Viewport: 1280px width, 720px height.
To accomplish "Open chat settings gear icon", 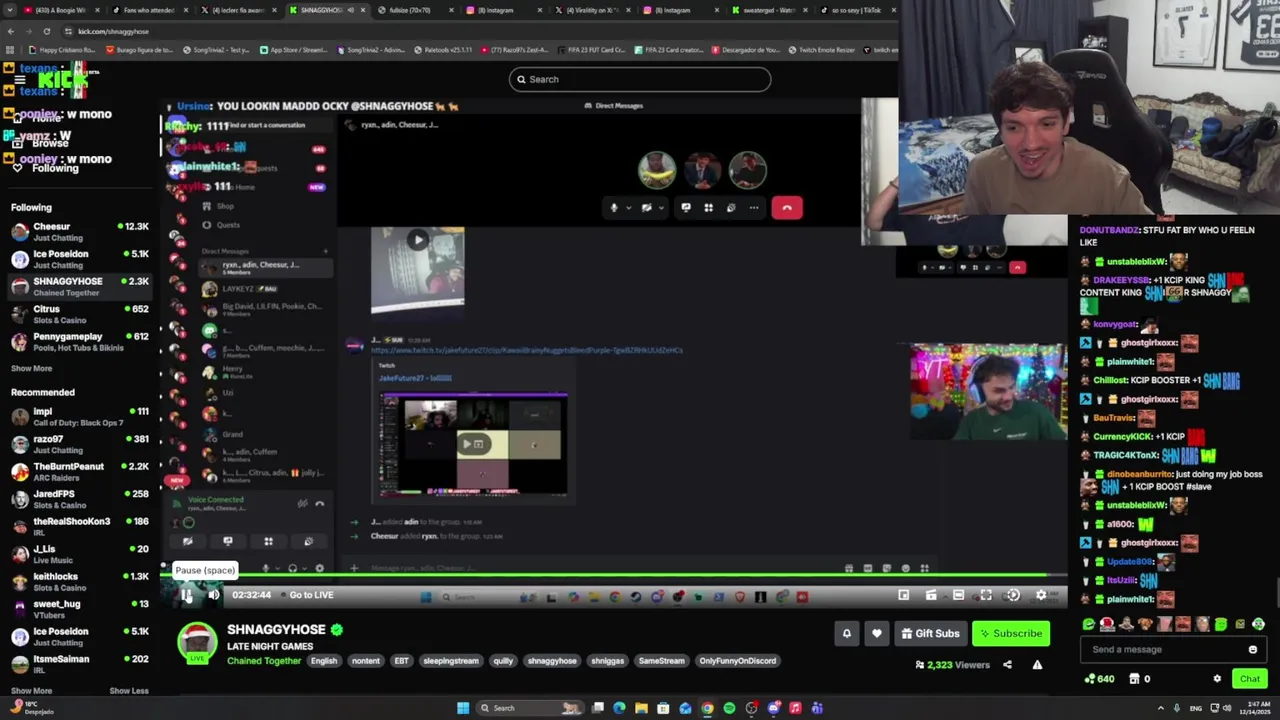I will (1217, 679).
